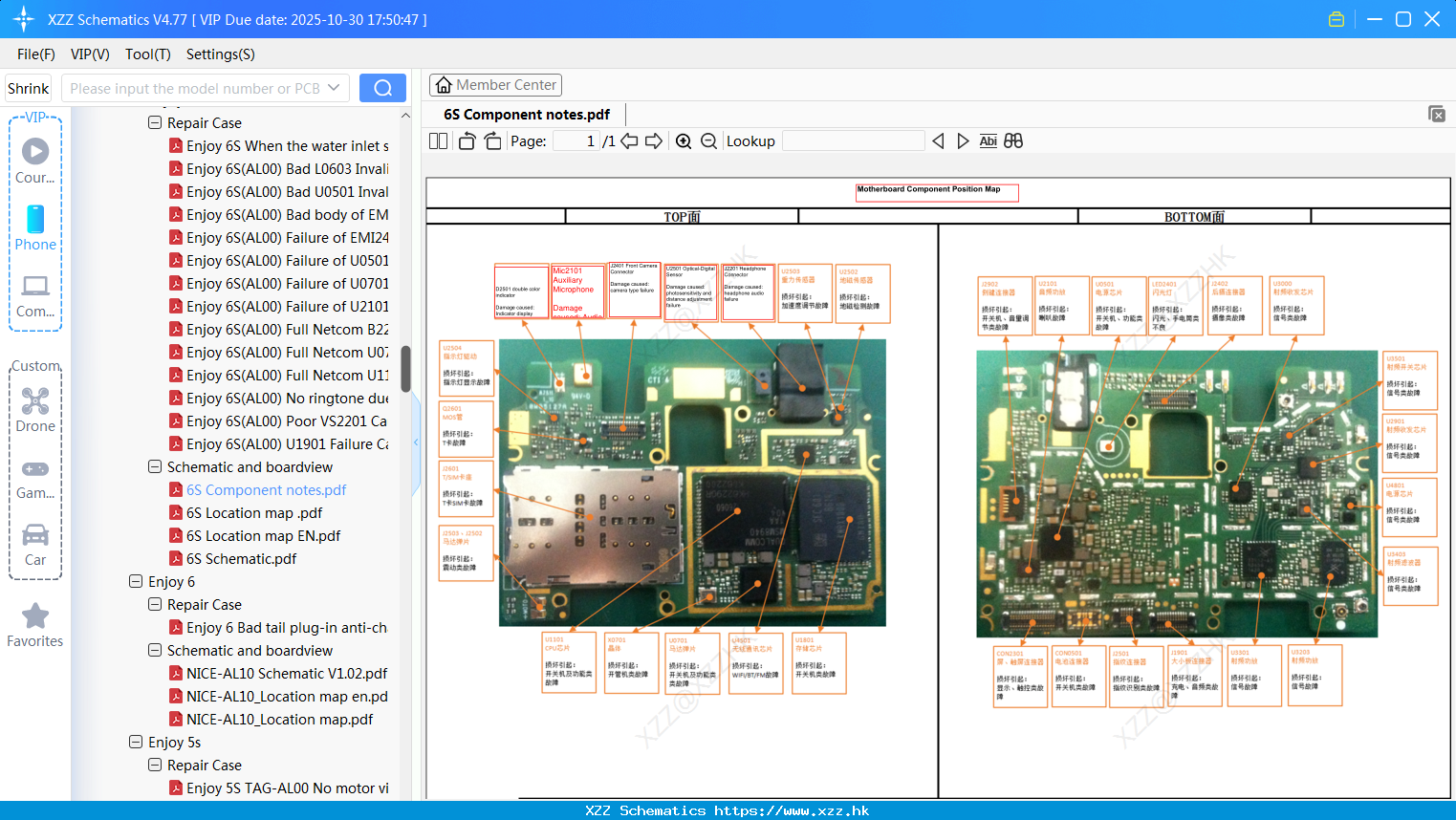Open 6S Location map EN.pdf
This screenshot has height=820, width=1456.
[x=263, y=535]
